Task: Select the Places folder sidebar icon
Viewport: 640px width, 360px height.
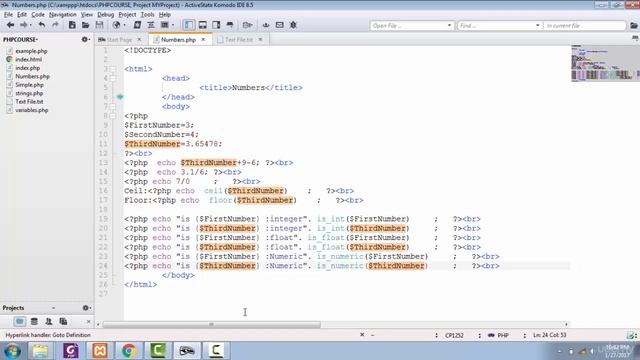Action: tap(20, 322)
